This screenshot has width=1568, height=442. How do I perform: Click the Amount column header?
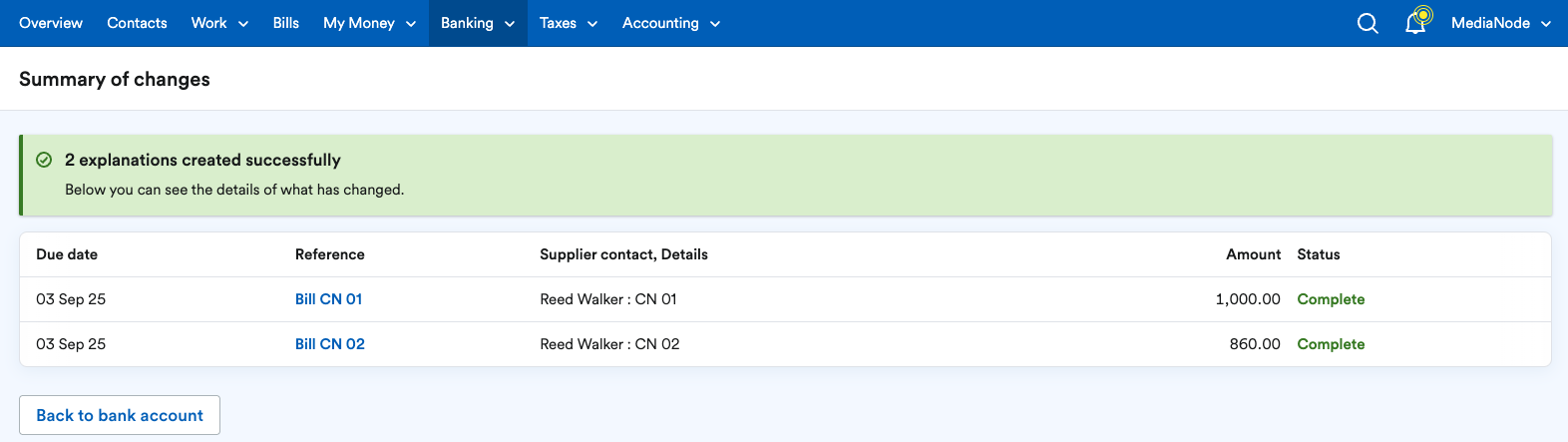[x=1254, y=254]
